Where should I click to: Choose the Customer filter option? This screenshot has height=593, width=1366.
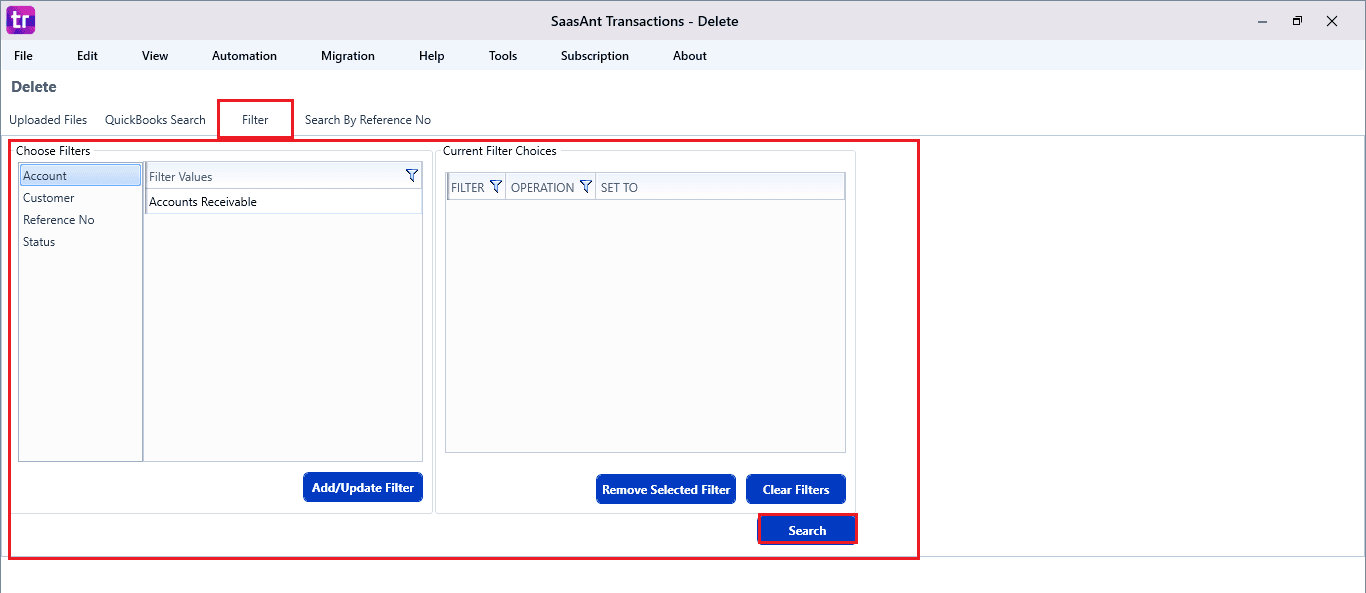pos(48,198)
